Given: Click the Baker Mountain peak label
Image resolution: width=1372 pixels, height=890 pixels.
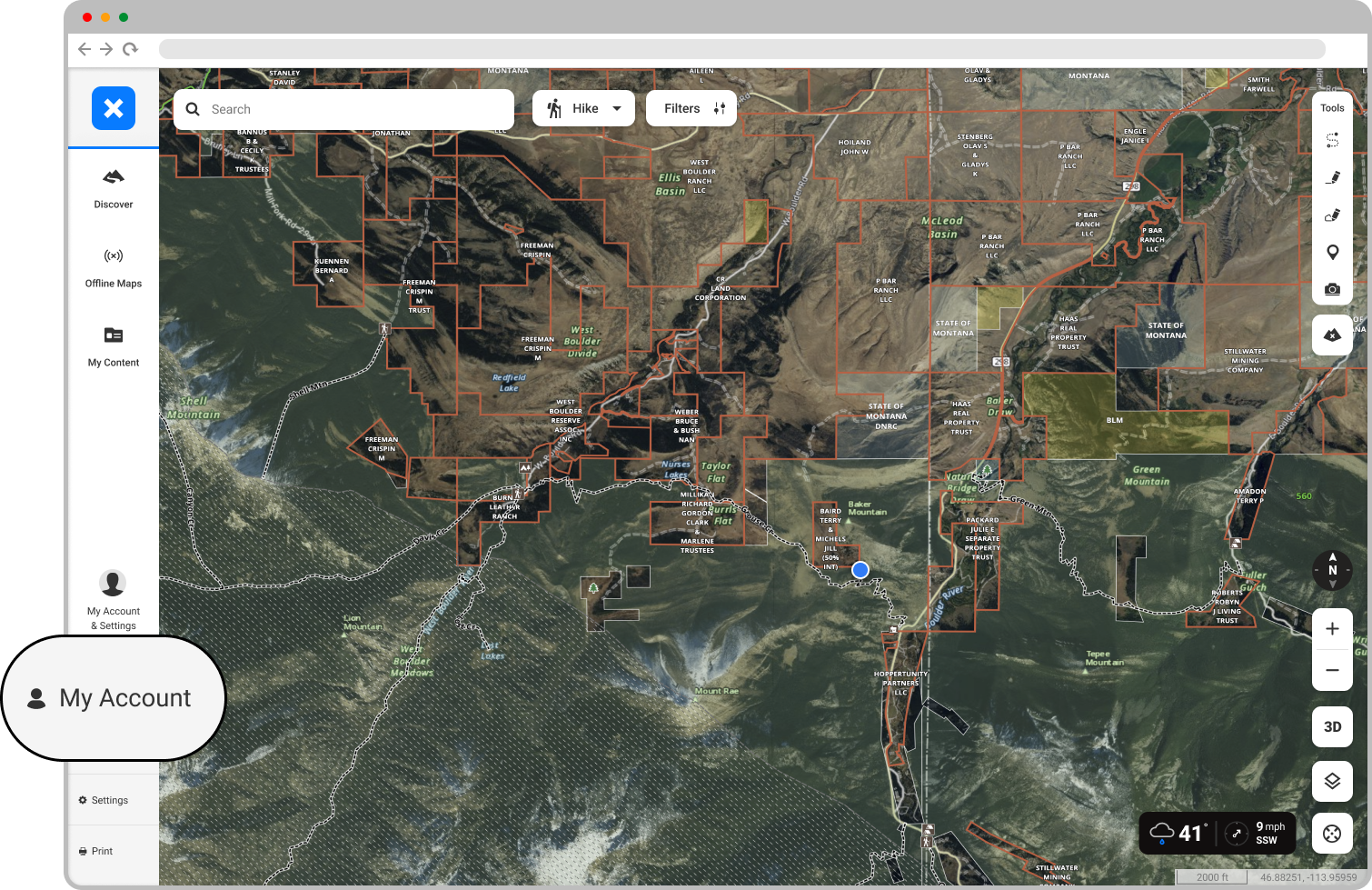Looking at the screenshot, I should (867, 508).
